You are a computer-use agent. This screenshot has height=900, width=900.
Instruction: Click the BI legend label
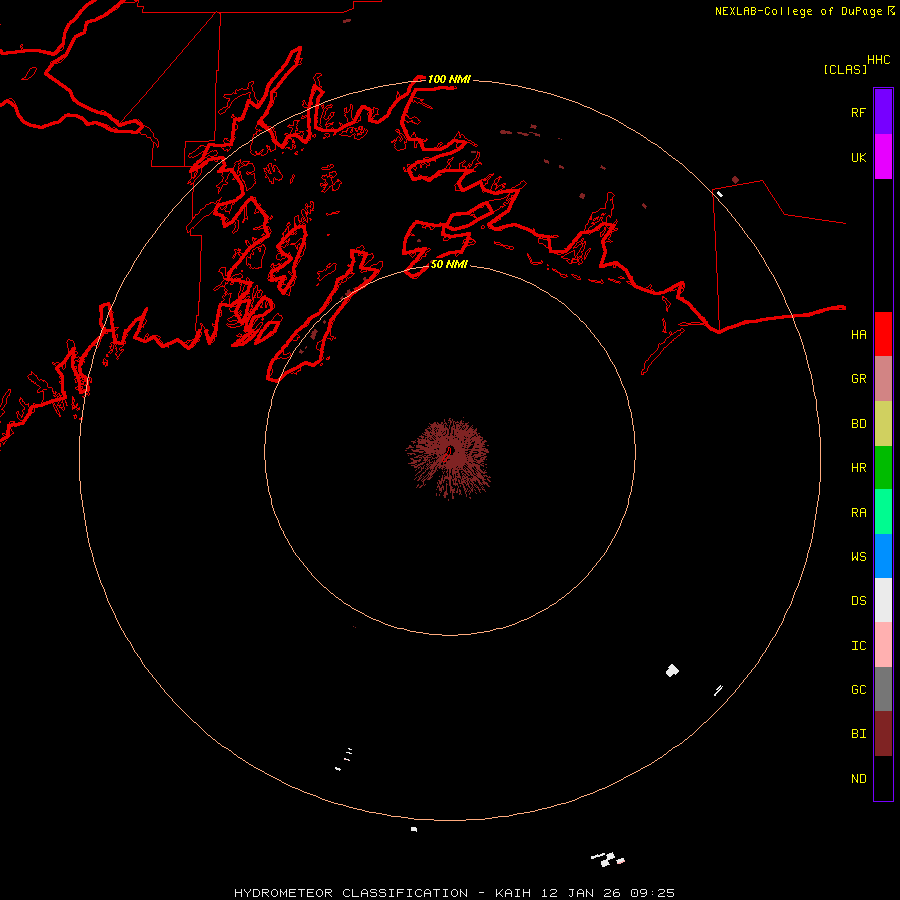click(x=858, y=734)
